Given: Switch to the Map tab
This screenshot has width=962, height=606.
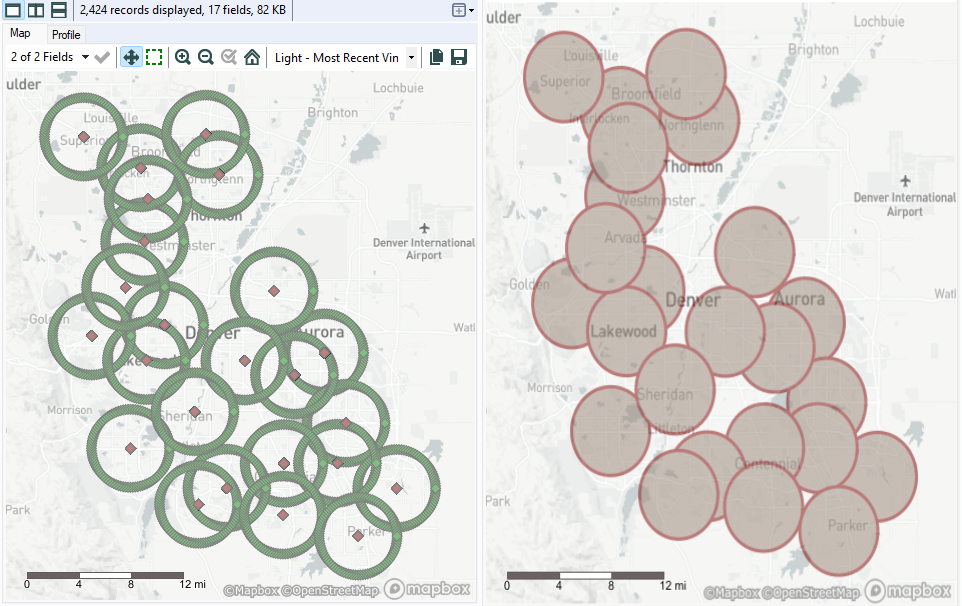Looking at the screenshot, I should tap(20, 33).
